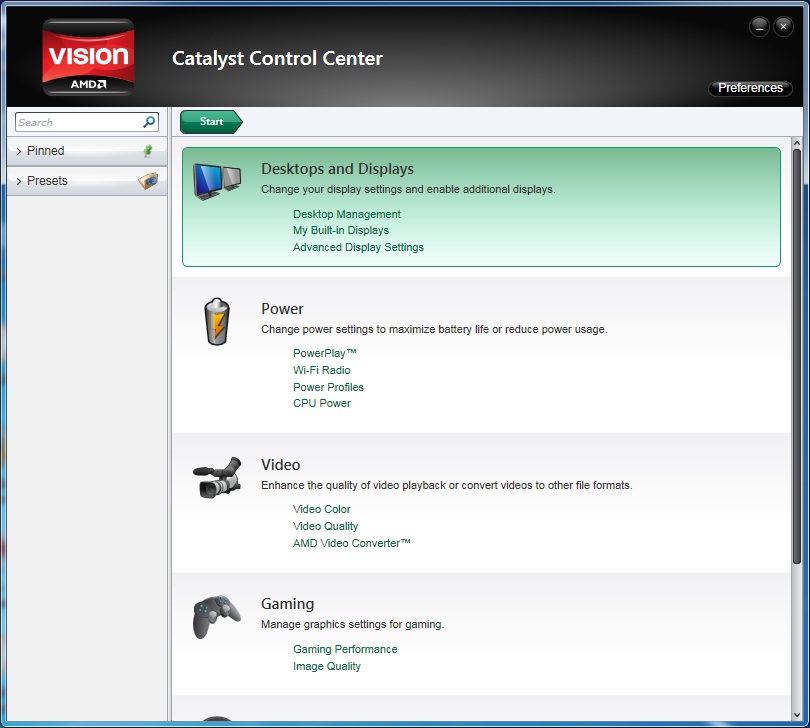
Task: Open the Video Quality link
Action: click(x=325, y=526)
